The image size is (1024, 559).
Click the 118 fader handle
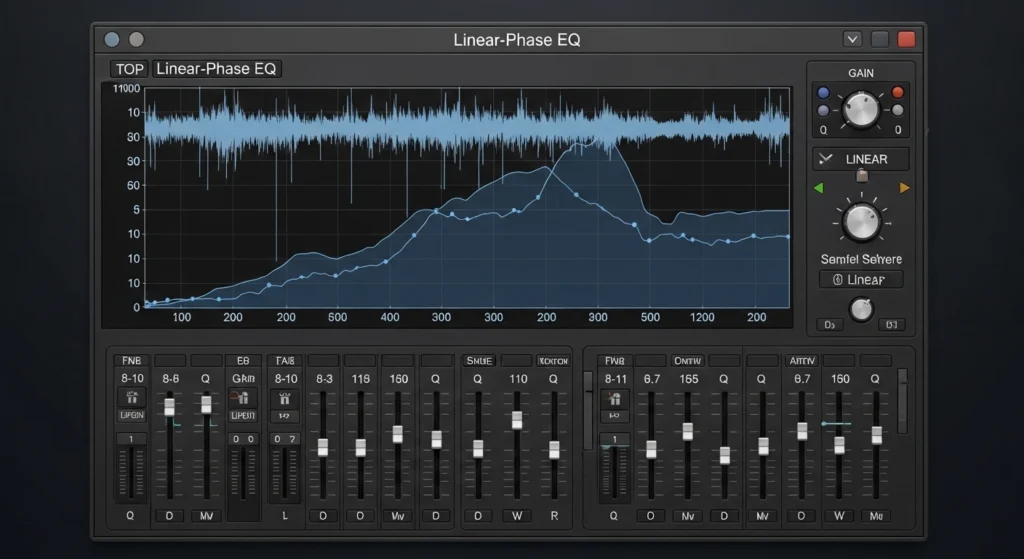pyautogui.click(x=360, y=447)
